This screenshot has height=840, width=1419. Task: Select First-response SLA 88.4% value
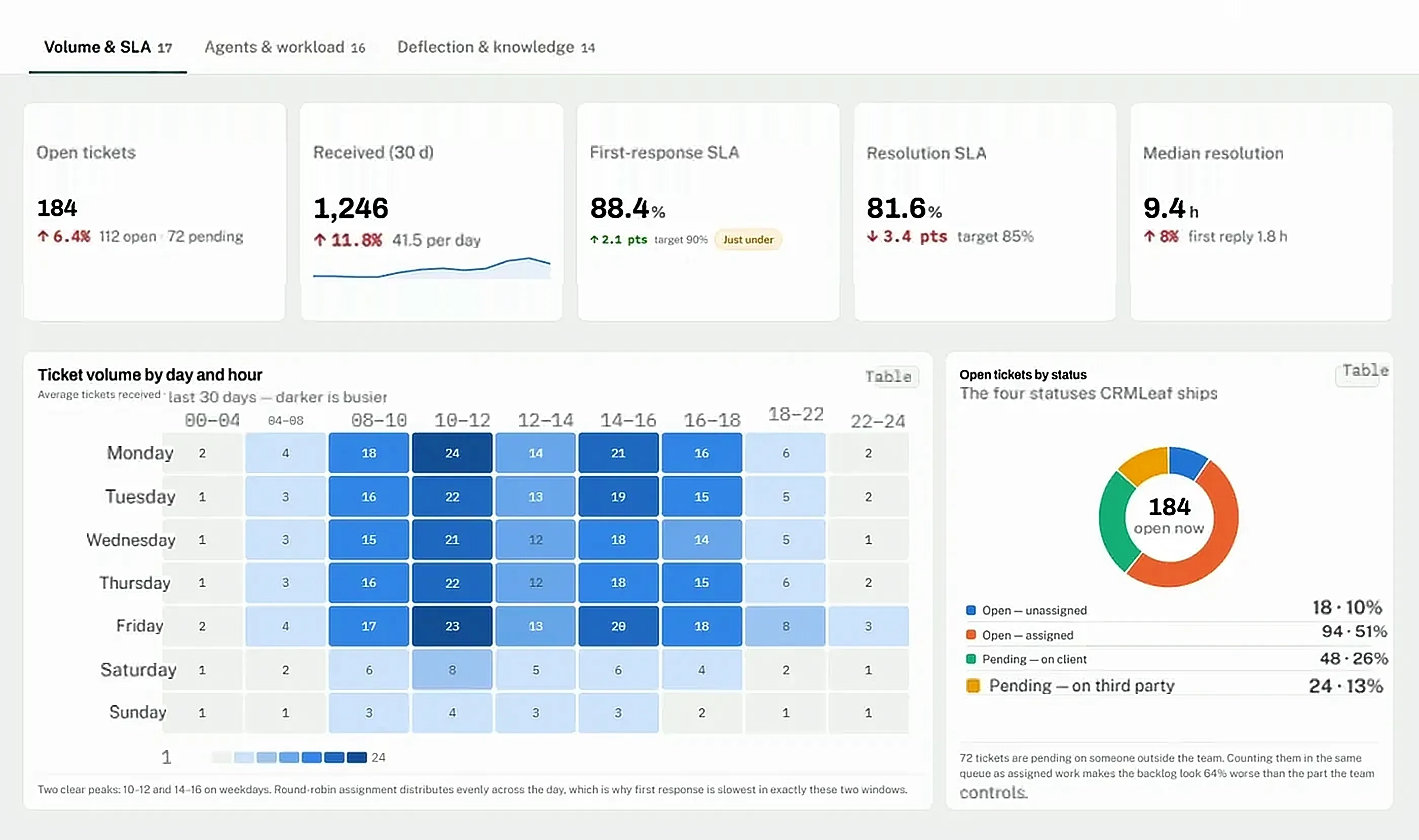[x=627, y=208]
